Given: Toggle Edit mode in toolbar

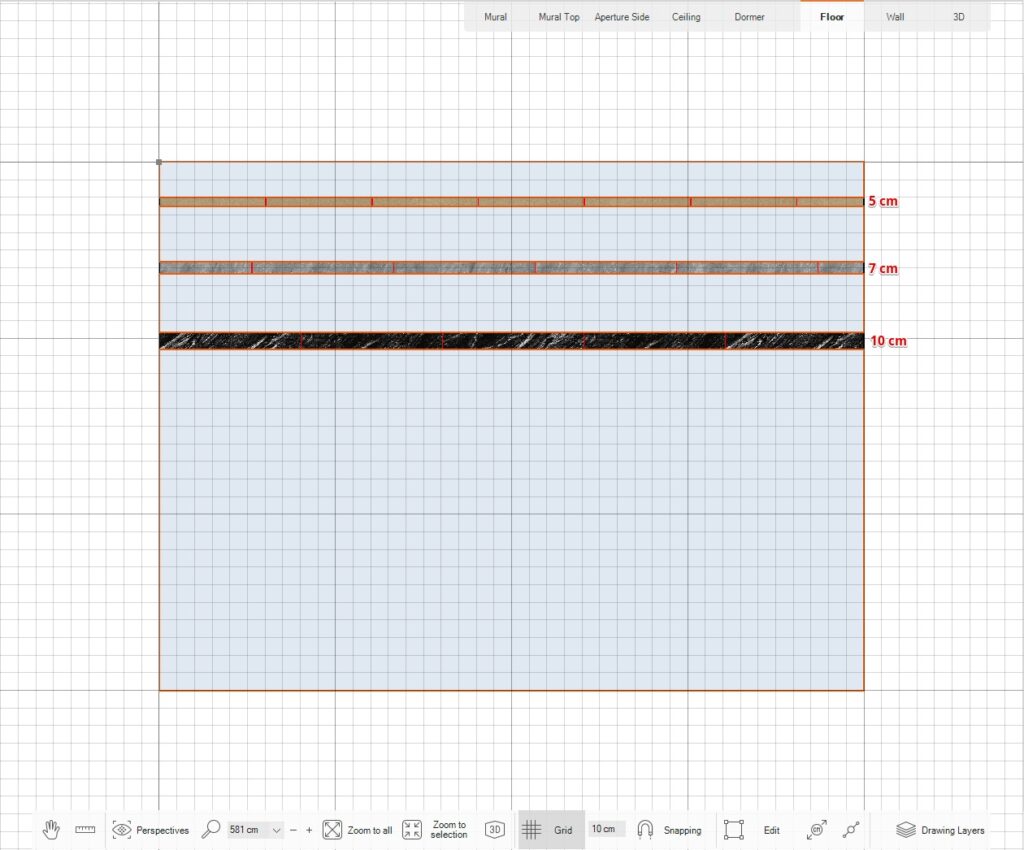Looking at the screenshot, I should [752, 830].
